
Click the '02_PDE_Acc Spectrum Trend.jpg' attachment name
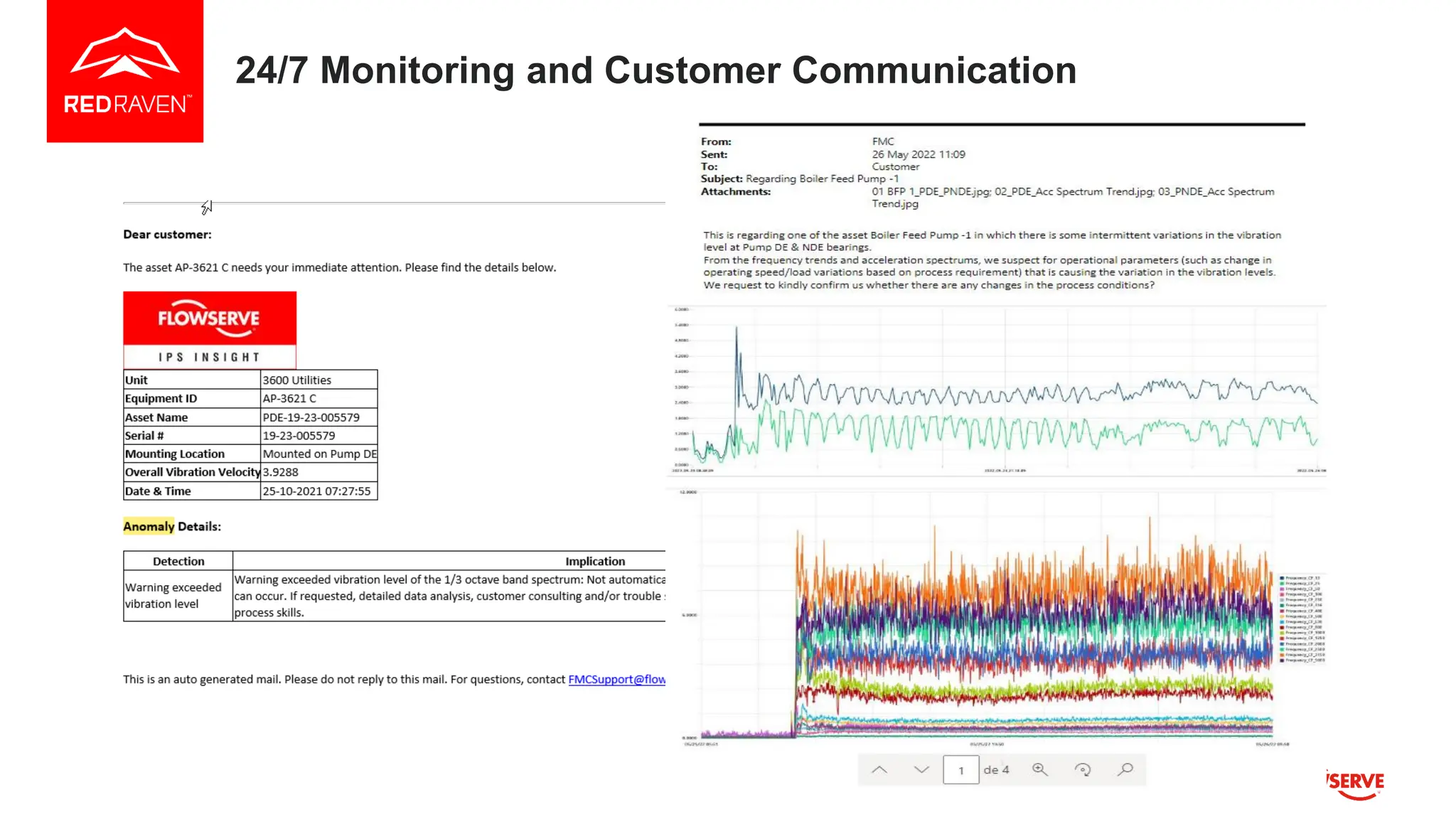(1074, 192)
